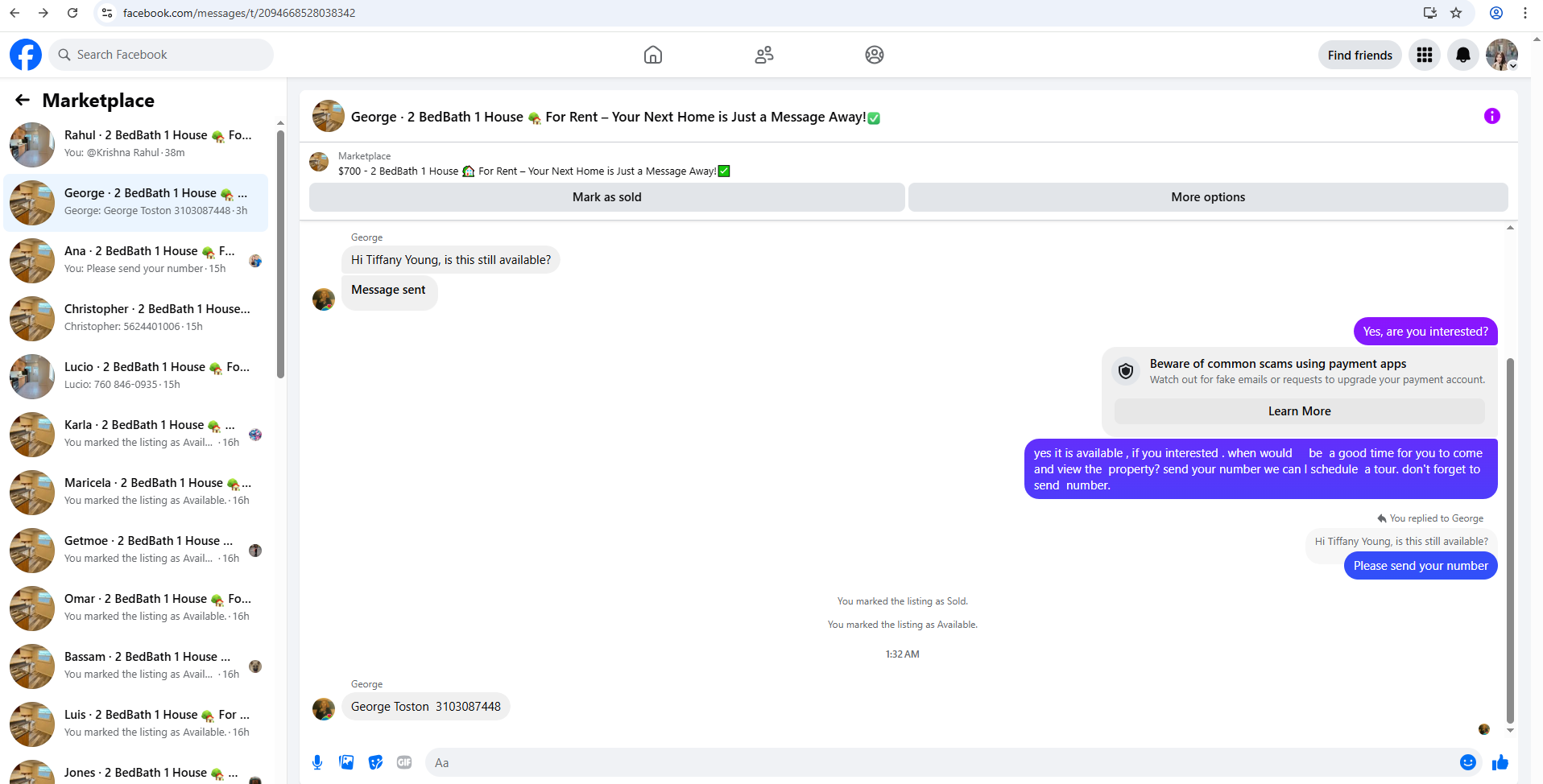Image resolution: width=1543 pixels, height=784 pixels.
Task: Choose a sticker from the sticker icon
Action: coord(375,762)
